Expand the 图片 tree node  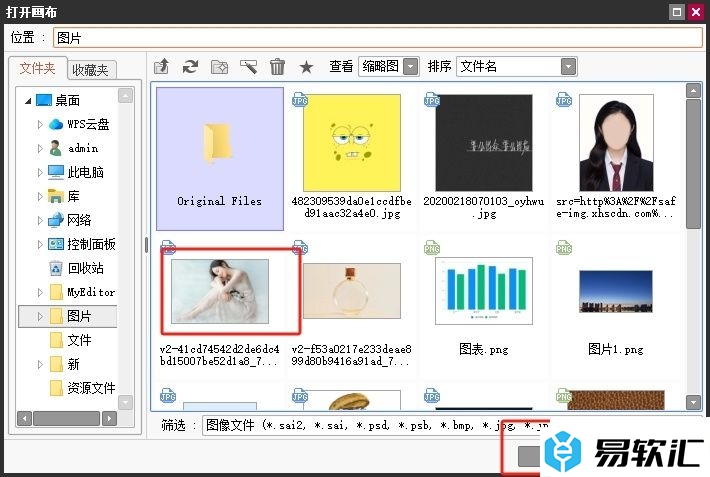[x=40, y=316]
